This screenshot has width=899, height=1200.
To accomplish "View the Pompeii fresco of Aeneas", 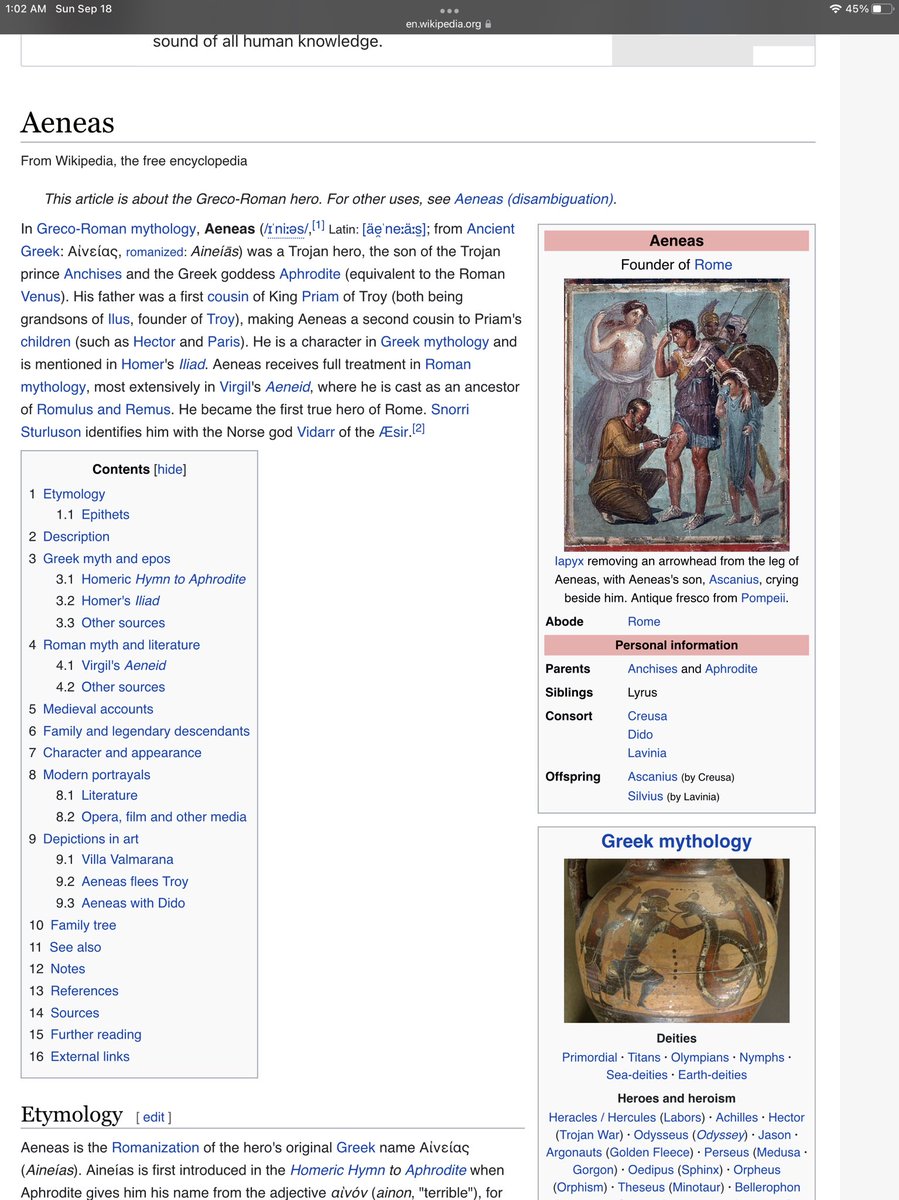I will tap(676, 413).
